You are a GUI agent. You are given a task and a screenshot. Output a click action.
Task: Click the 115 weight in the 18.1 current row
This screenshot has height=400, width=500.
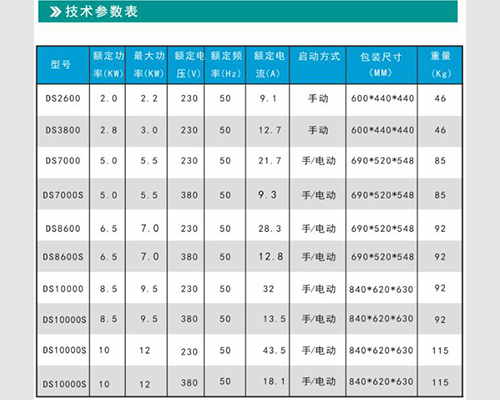pos(440,382)
